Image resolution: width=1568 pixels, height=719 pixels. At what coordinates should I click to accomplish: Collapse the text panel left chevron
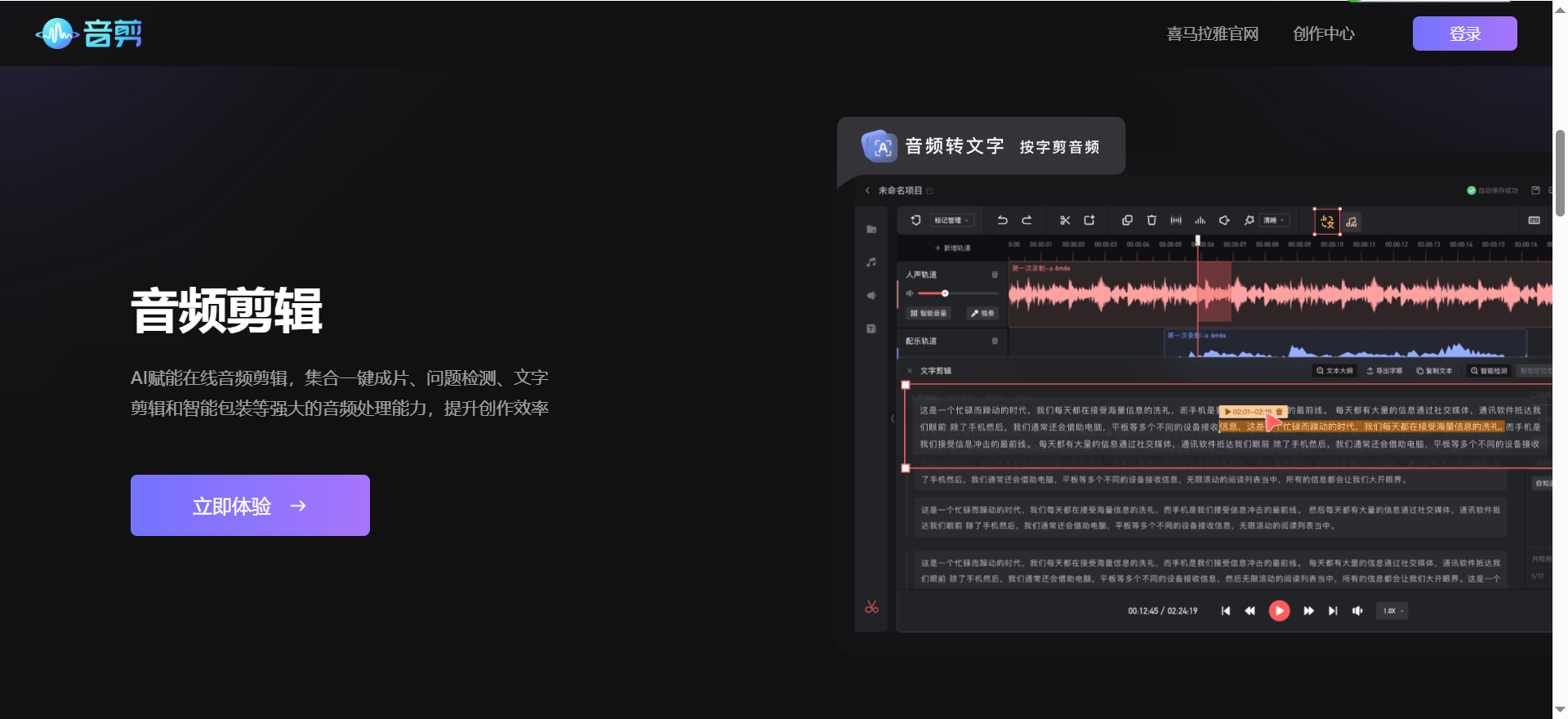(x=893, y=419)
